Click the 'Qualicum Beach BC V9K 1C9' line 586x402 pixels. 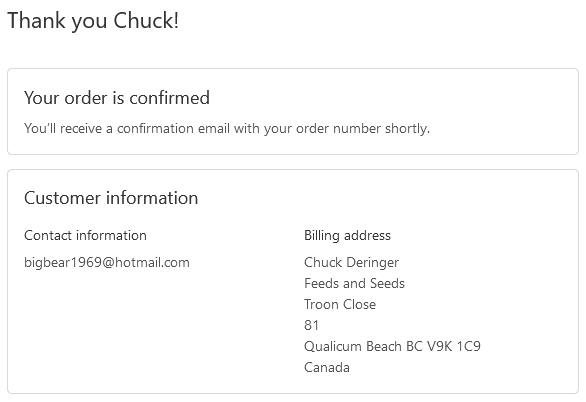pos(392,346)
